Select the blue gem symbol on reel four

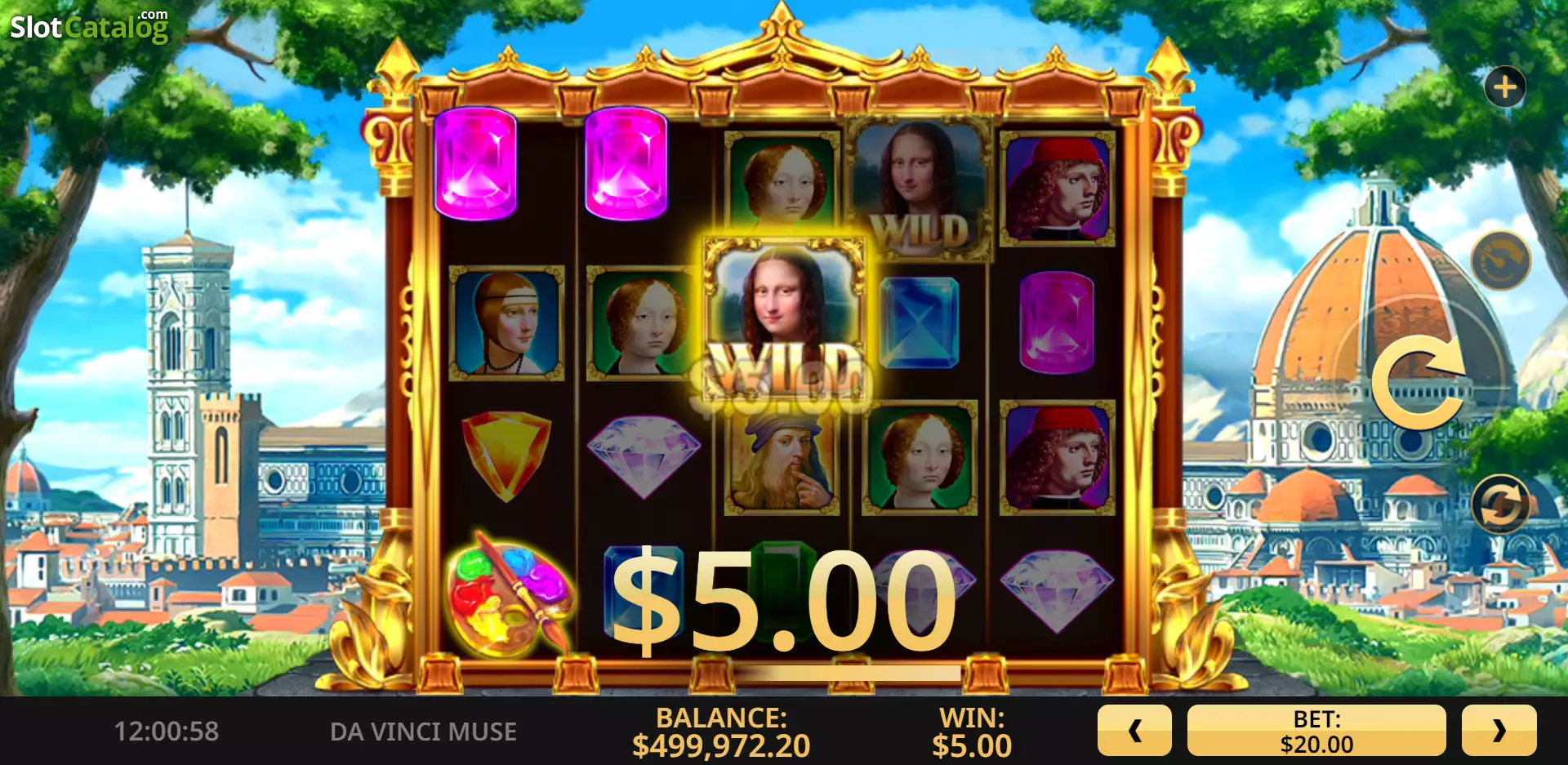tap(920, 322)
